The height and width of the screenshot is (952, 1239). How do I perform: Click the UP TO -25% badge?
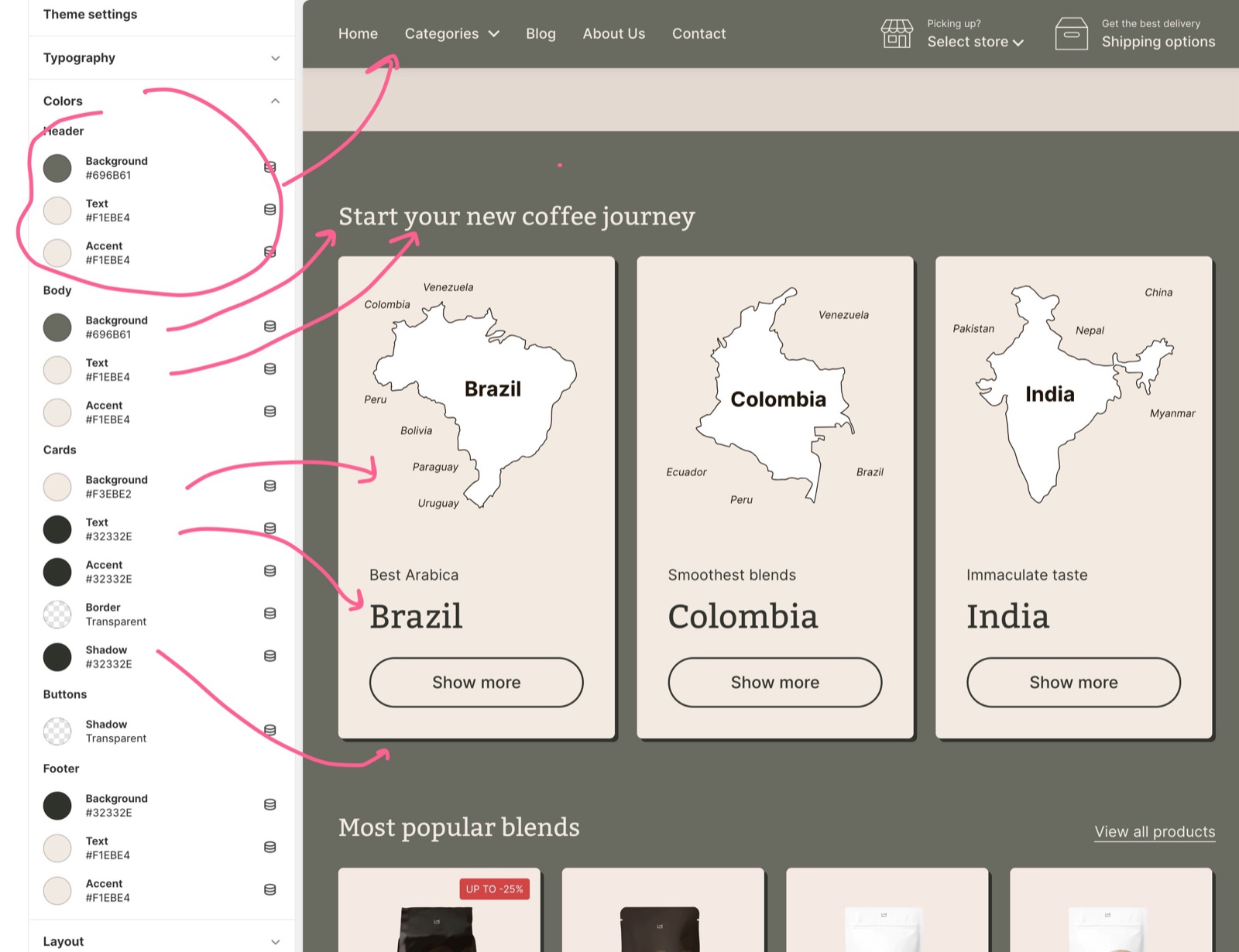click(x=495, y=889)
